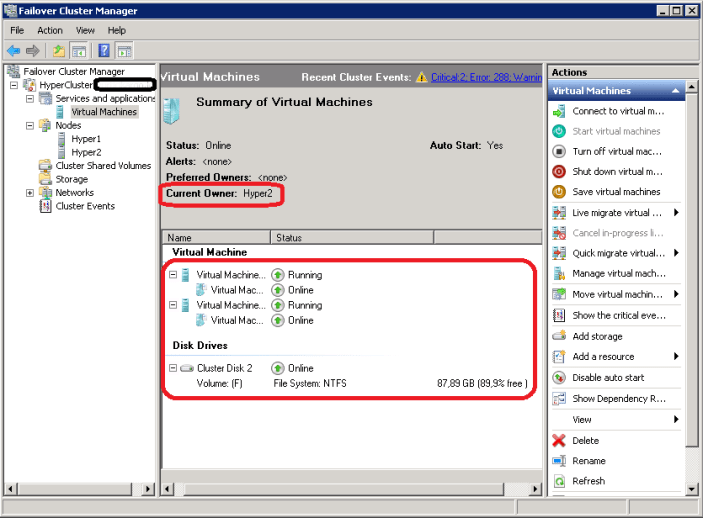Click the Up one level toolbar icon
This screenshot has height=518, width=703.
pos(58,50)
